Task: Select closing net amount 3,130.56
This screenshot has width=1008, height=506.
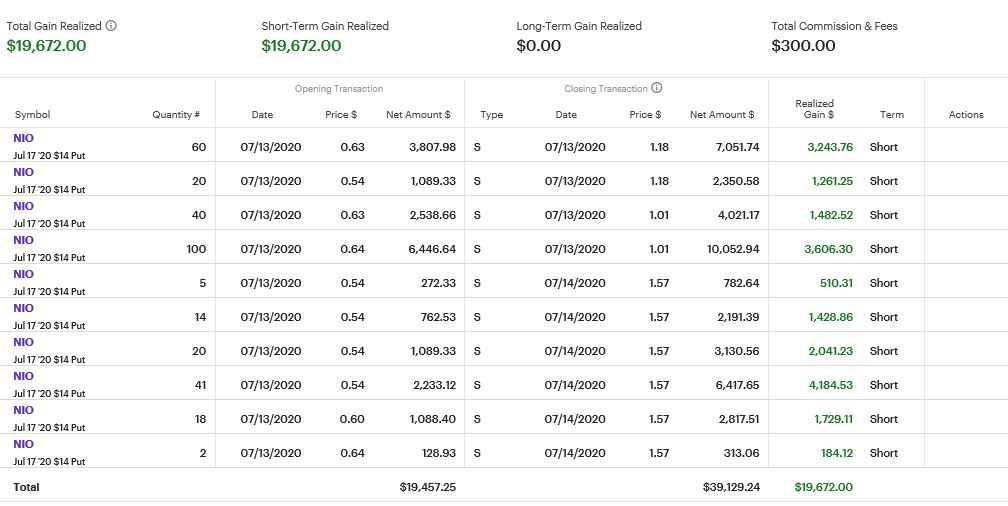Action: [737, 352]
